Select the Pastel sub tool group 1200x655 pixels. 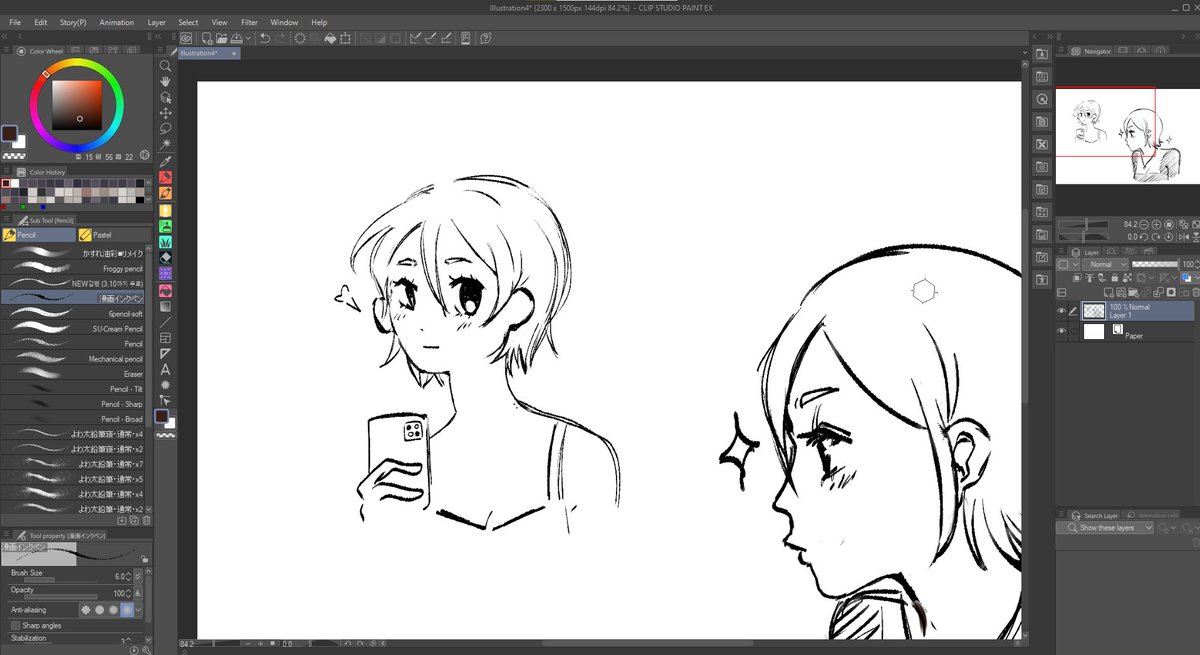[x=114, y=235]
